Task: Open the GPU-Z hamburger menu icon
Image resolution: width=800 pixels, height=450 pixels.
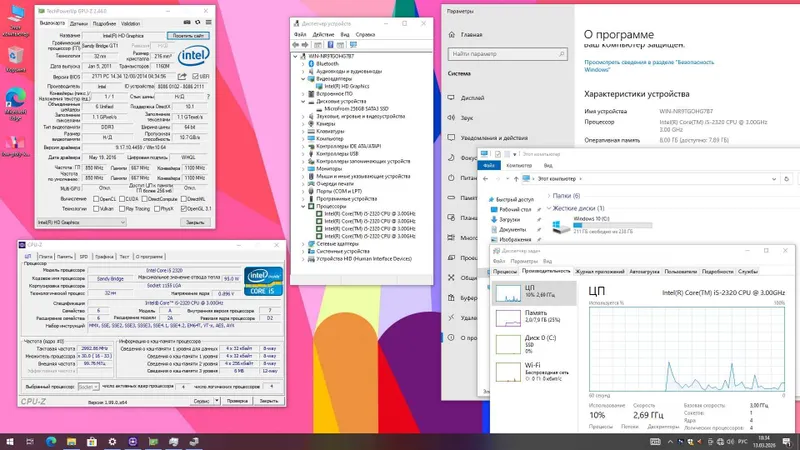Action: (208, 22)
